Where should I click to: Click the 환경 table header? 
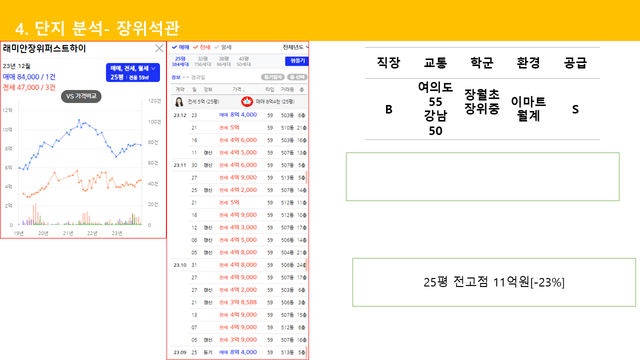click(x=528, y=63)
